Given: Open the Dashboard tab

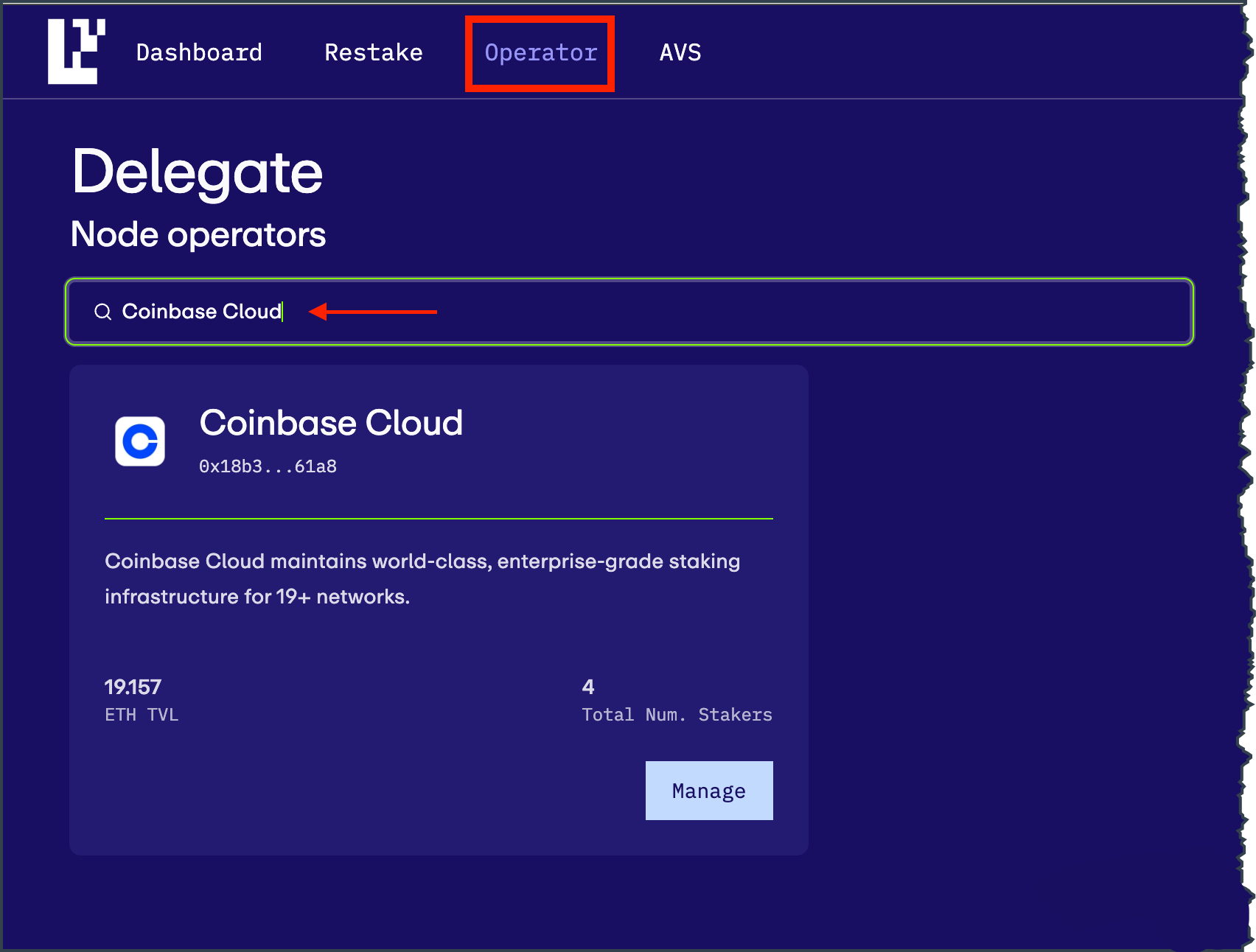Looking at the screenshot, I should [199, 52].
